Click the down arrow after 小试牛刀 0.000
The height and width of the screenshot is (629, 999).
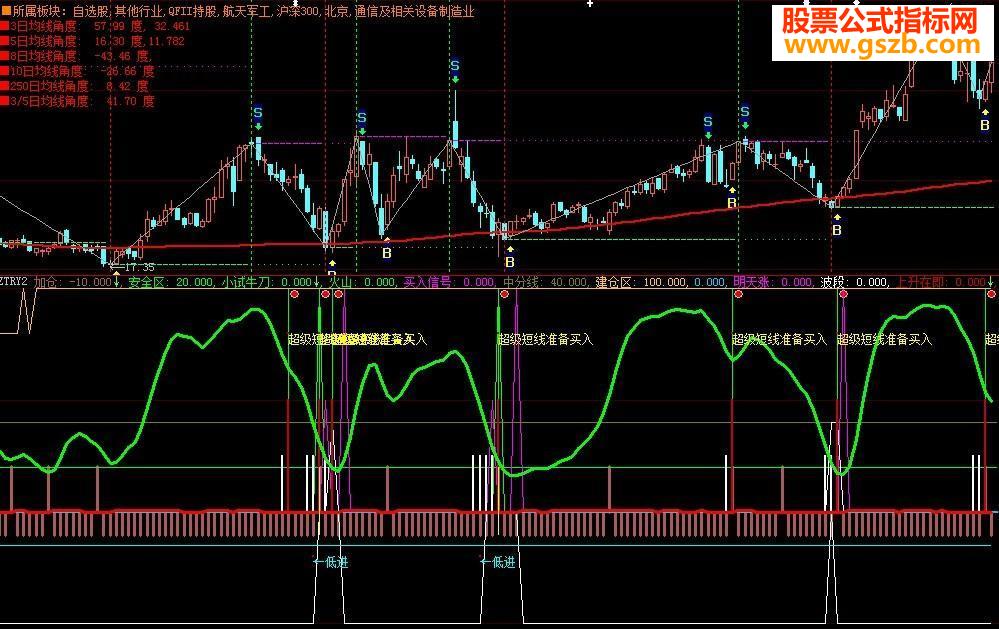[x=317, y=282]
